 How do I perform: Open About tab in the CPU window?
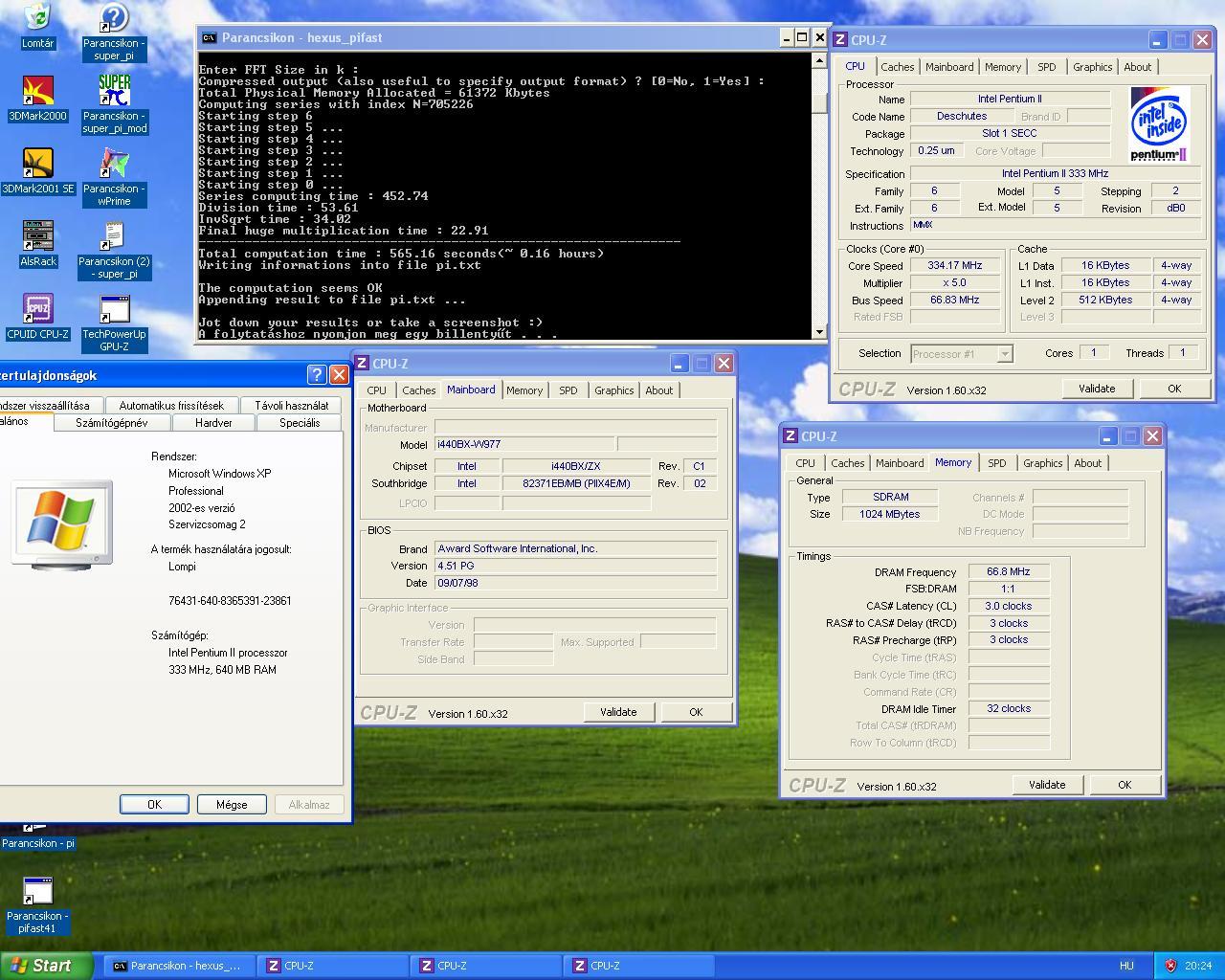pos(1137,67)
